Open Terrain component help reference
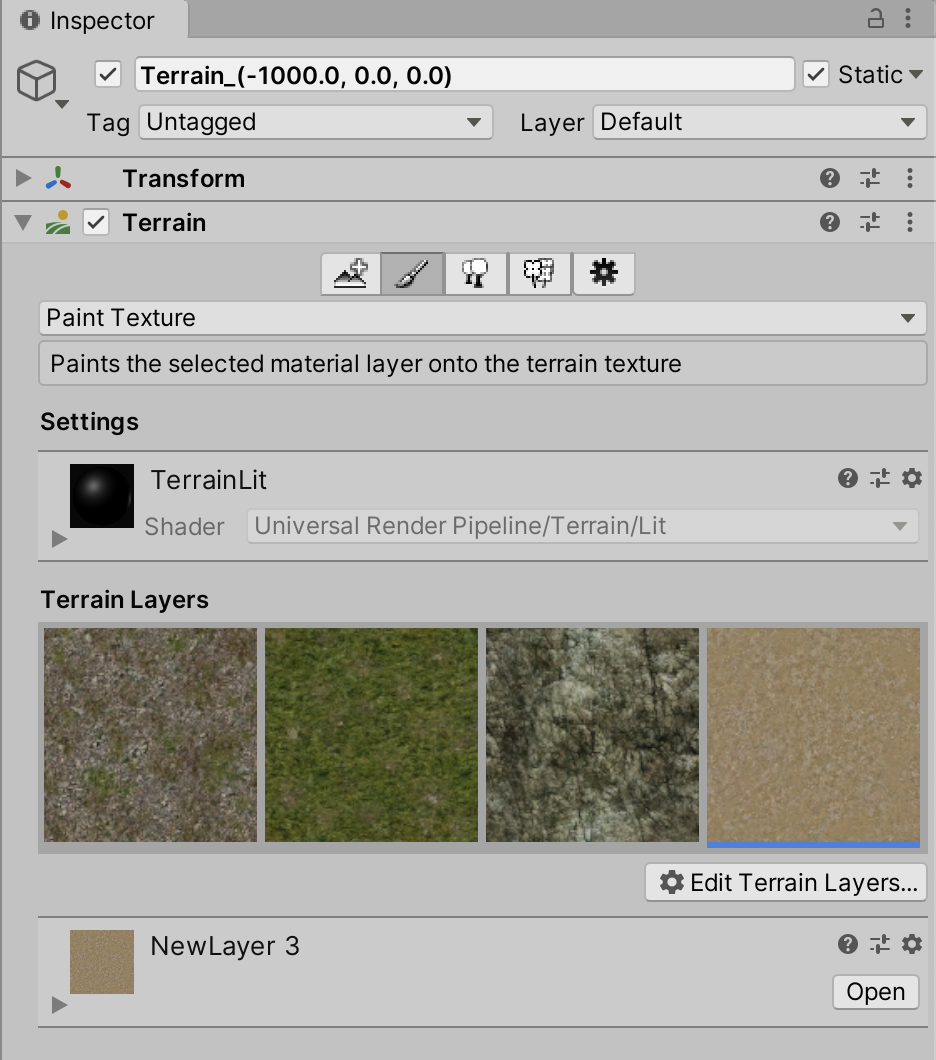 [829, 222]
